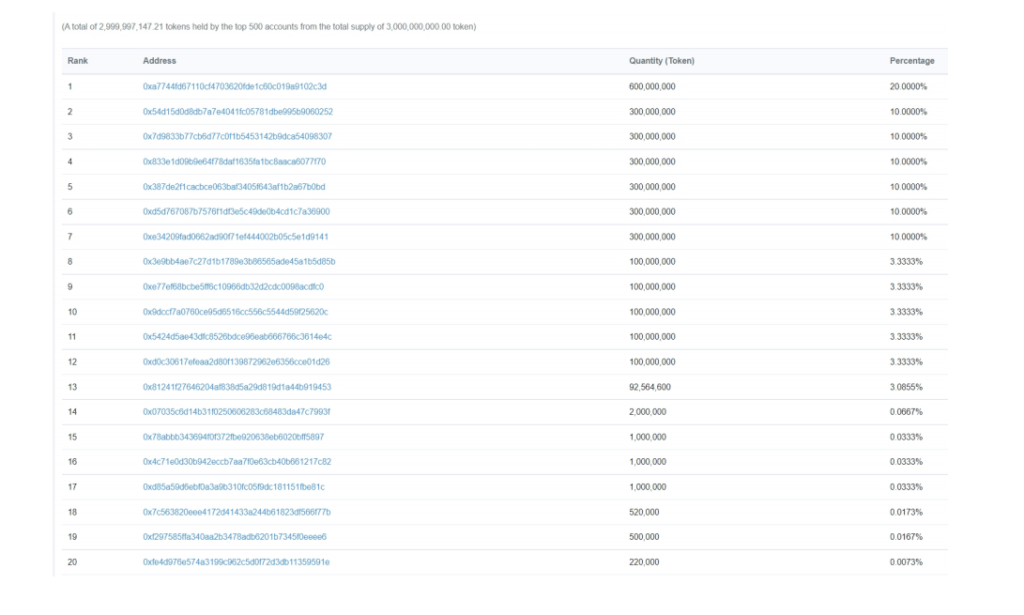Open rank 2 address 0x54d15d0d link
Screen dimensions: 1024x615
pos(238,112)
